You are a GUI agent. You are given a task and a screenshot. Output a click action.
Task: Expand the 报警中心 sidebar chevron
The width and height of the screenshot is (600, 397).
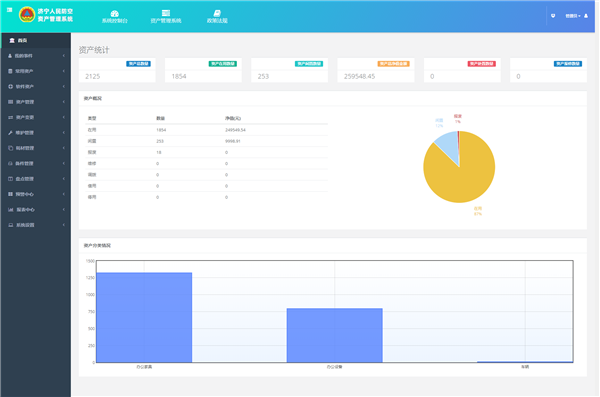pos(64,194)
